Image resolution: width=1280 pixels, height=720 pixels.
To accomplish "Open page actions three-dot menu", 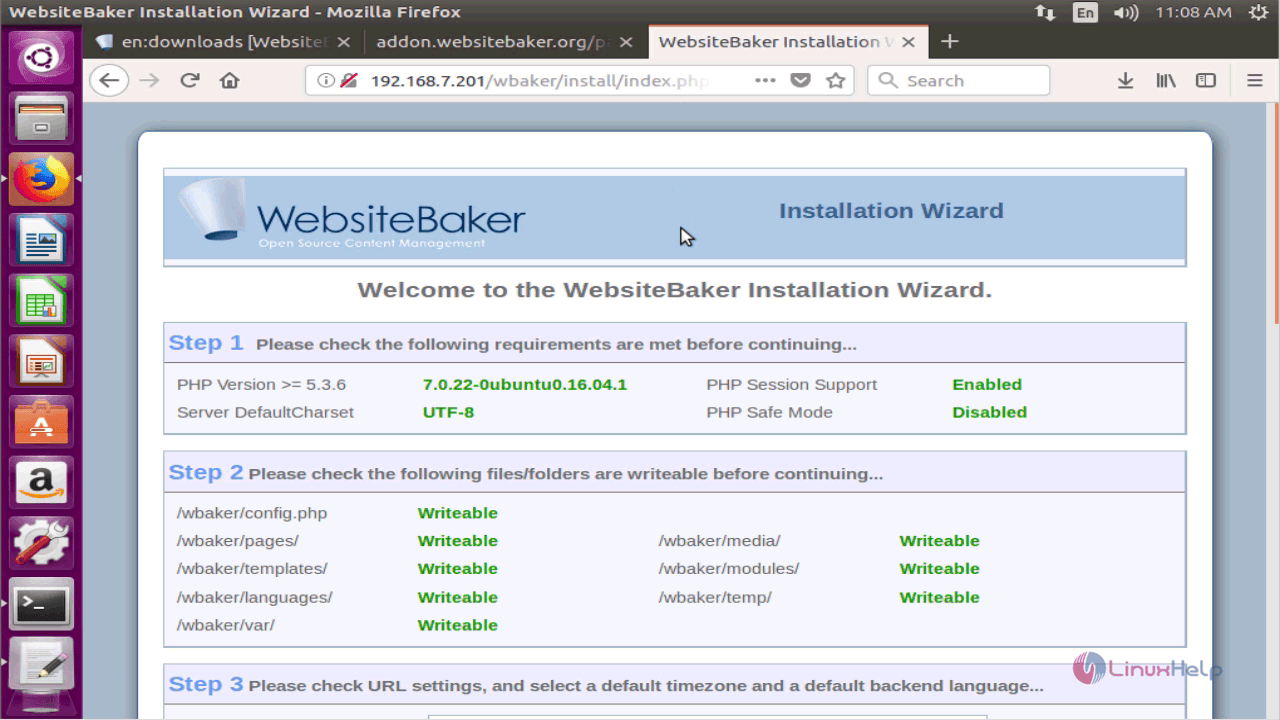I will (x=765, y=81).
